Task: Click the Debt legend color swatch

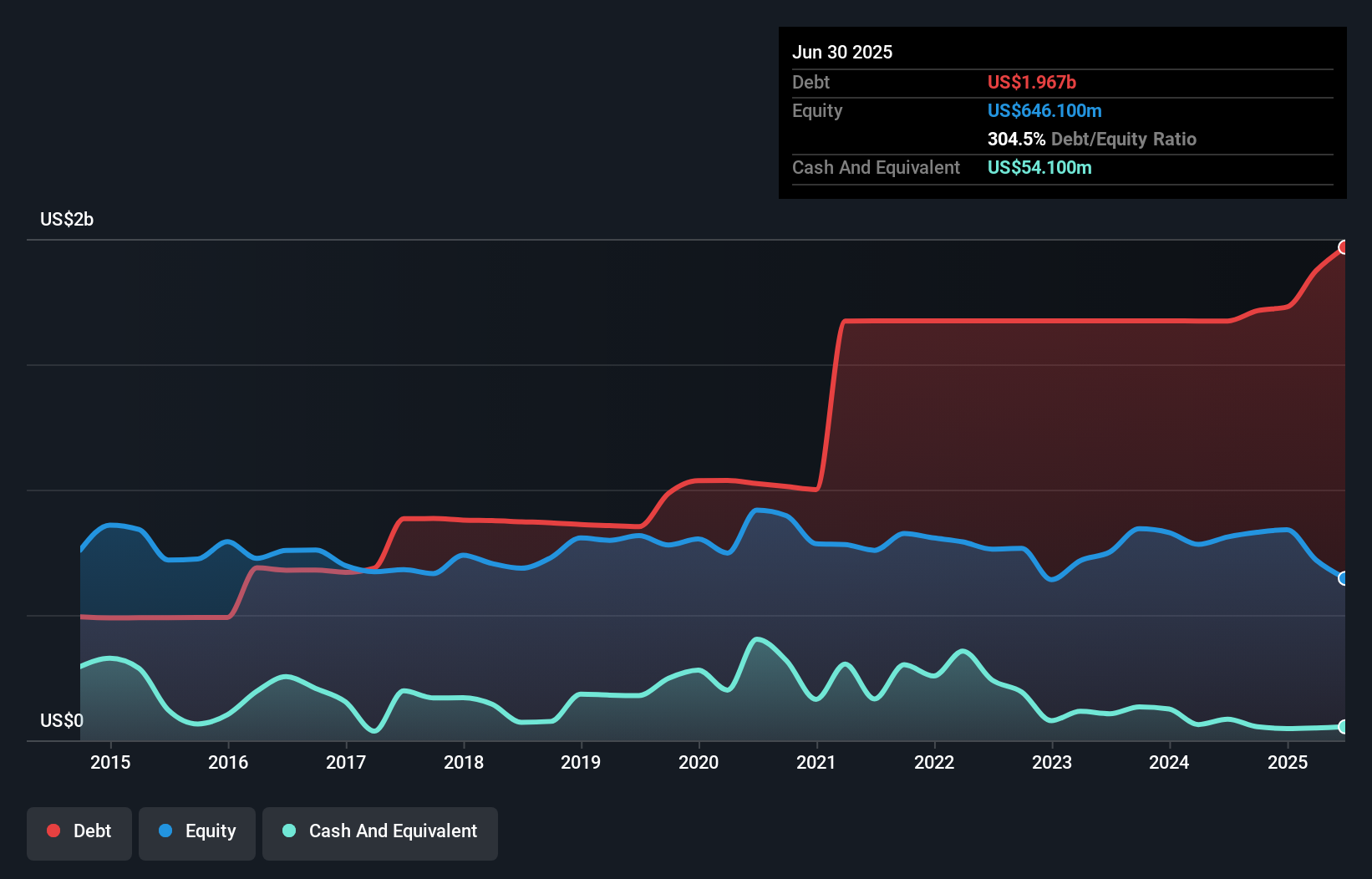Action: (53, 831)
